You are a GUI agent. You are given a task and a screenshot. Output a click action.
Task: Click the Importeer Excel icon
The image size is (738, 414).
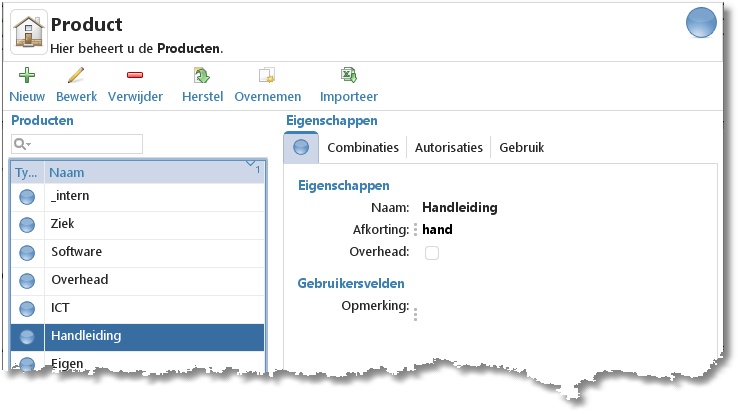(x=349, y=75)
